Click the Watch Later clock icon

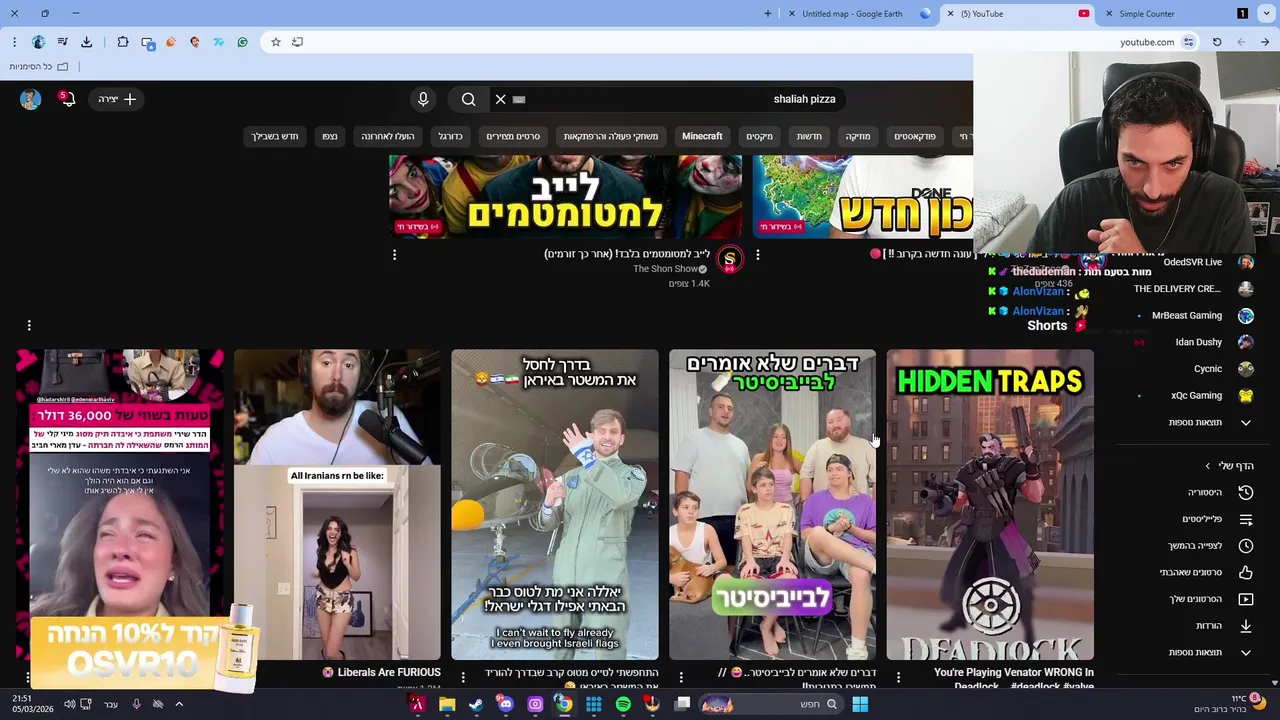click(x=1246, y=546)
